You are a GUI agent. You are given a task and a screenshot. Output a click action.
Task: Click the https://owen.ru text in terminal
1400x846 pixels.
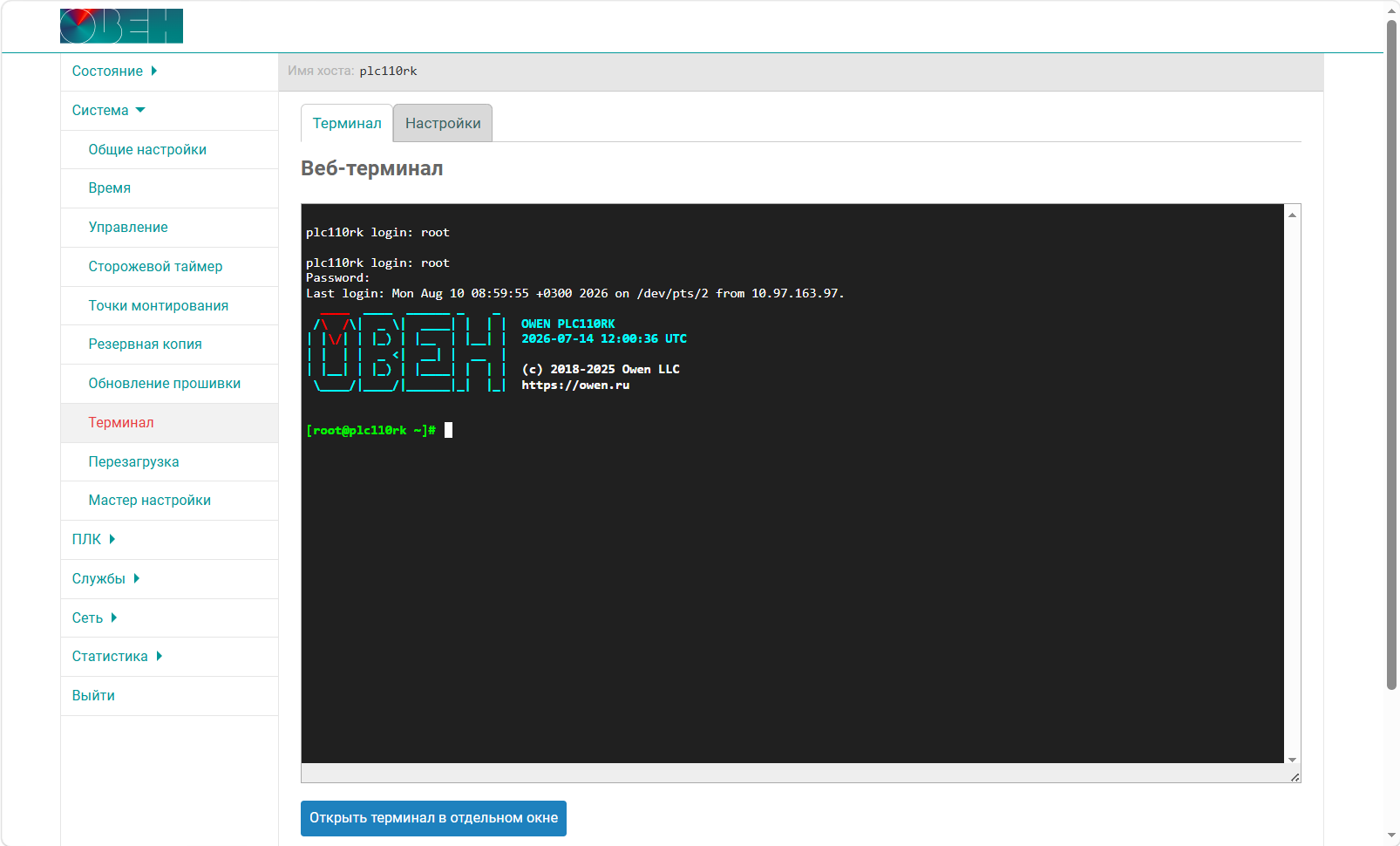pos(575,385)
